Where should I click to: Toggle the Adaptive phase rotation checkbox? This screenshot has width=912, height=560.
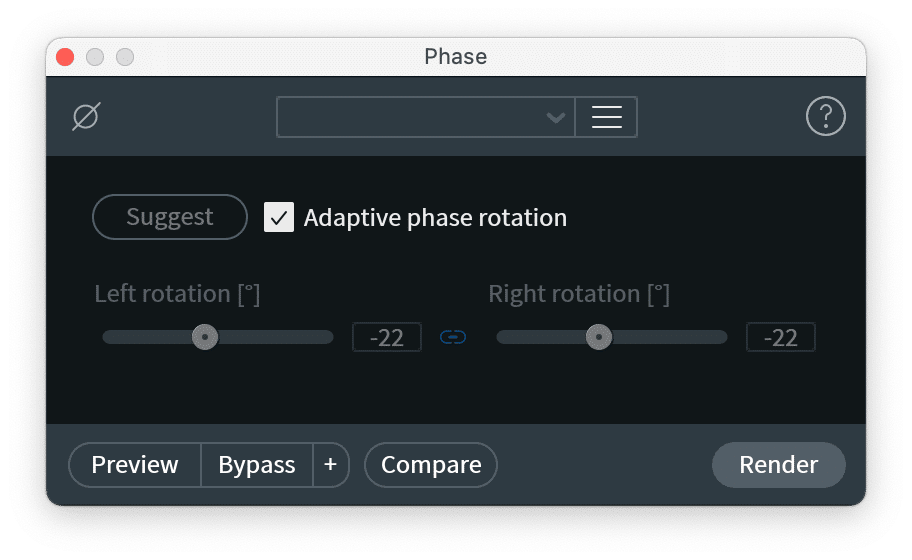point(279,217)
